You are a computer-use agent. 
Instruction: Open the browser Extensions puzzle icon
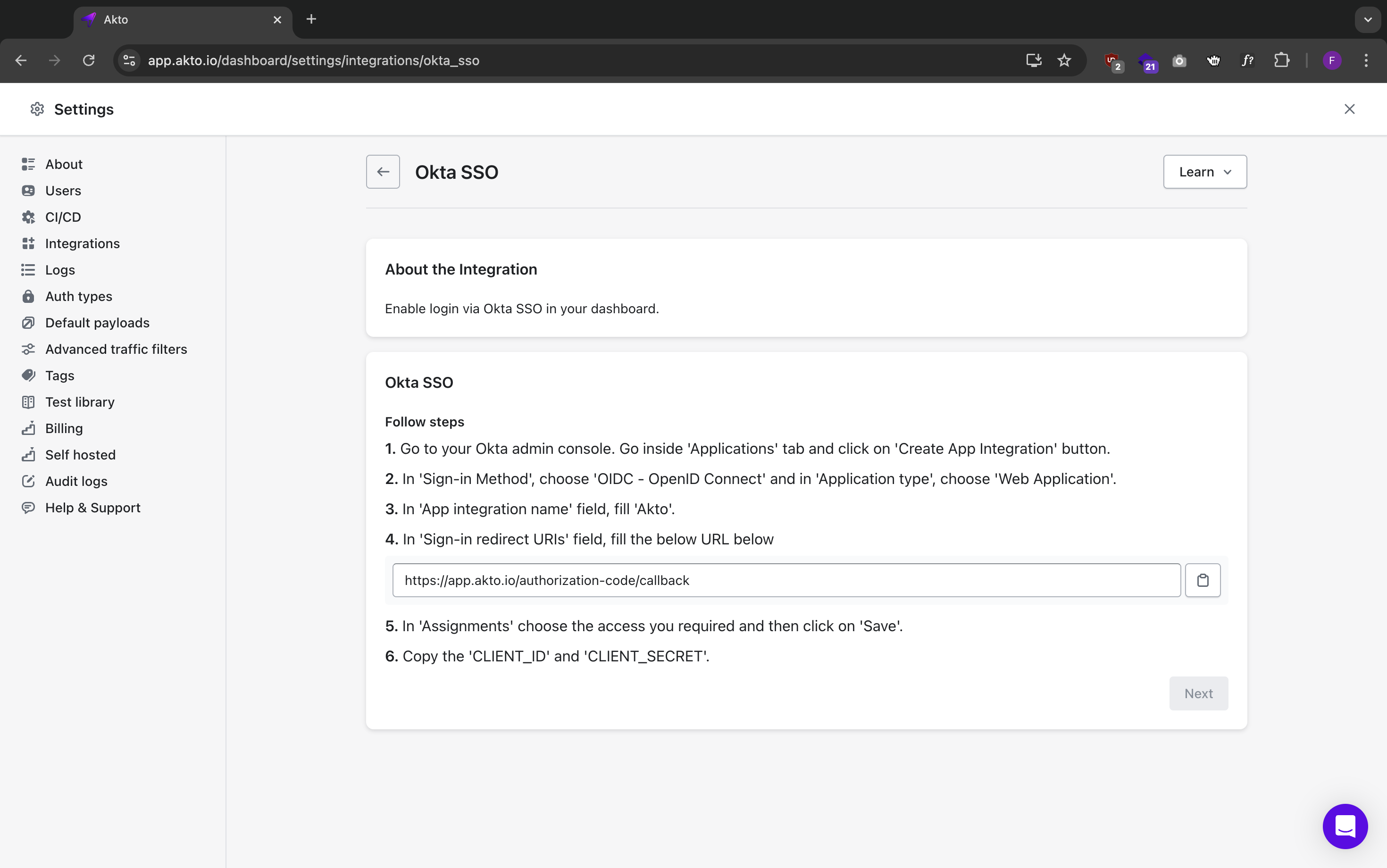click(x=1281, y=60)
